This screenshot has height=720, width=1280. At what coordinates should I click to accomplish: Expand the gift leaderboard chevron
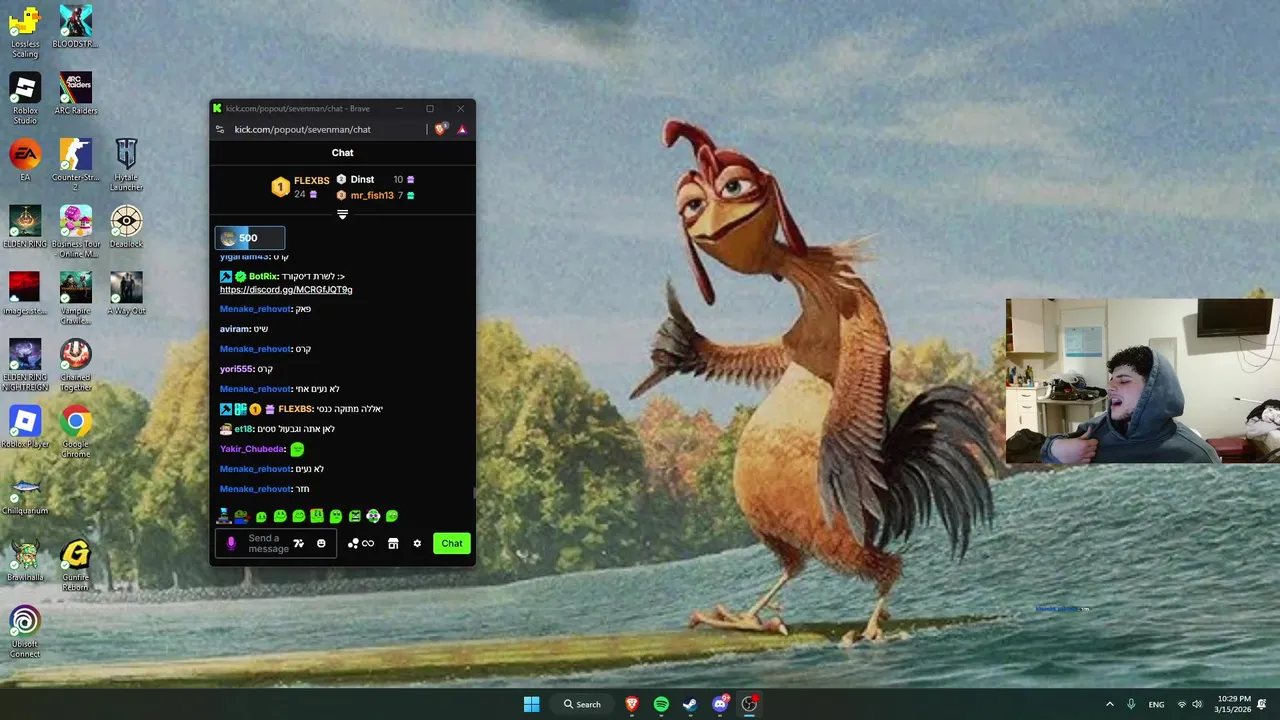[x=342, y=214]
